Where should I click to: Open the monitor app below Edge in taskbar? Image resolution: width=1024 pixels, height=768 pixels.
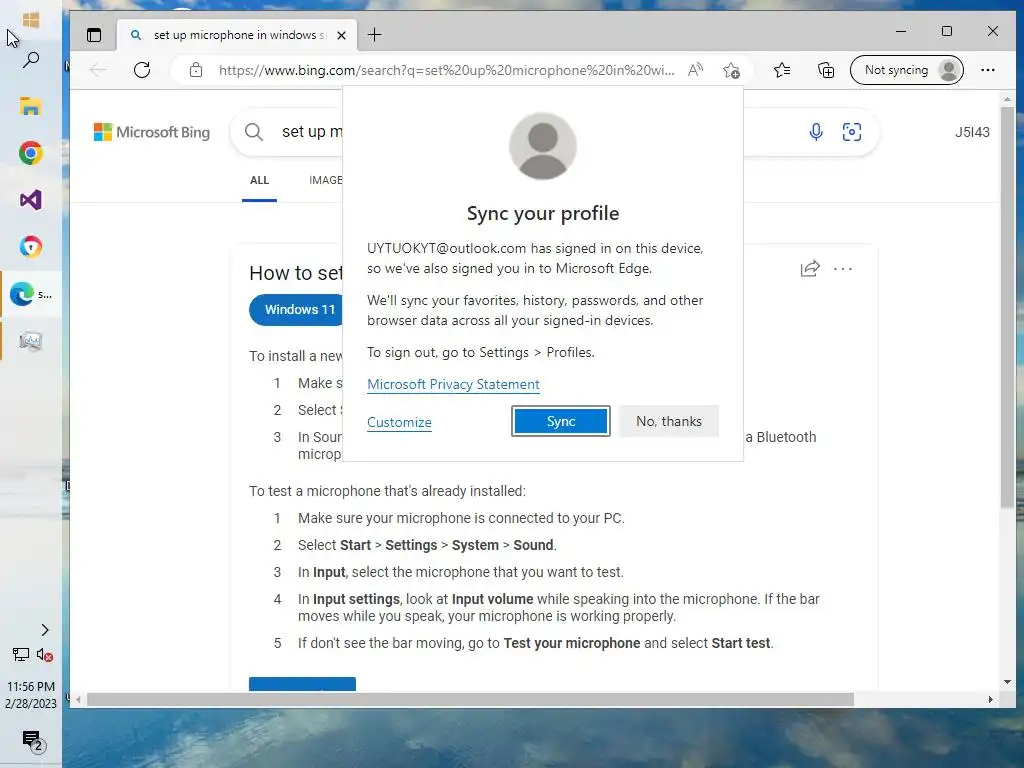pyautogui.click(x=31, y=341)
